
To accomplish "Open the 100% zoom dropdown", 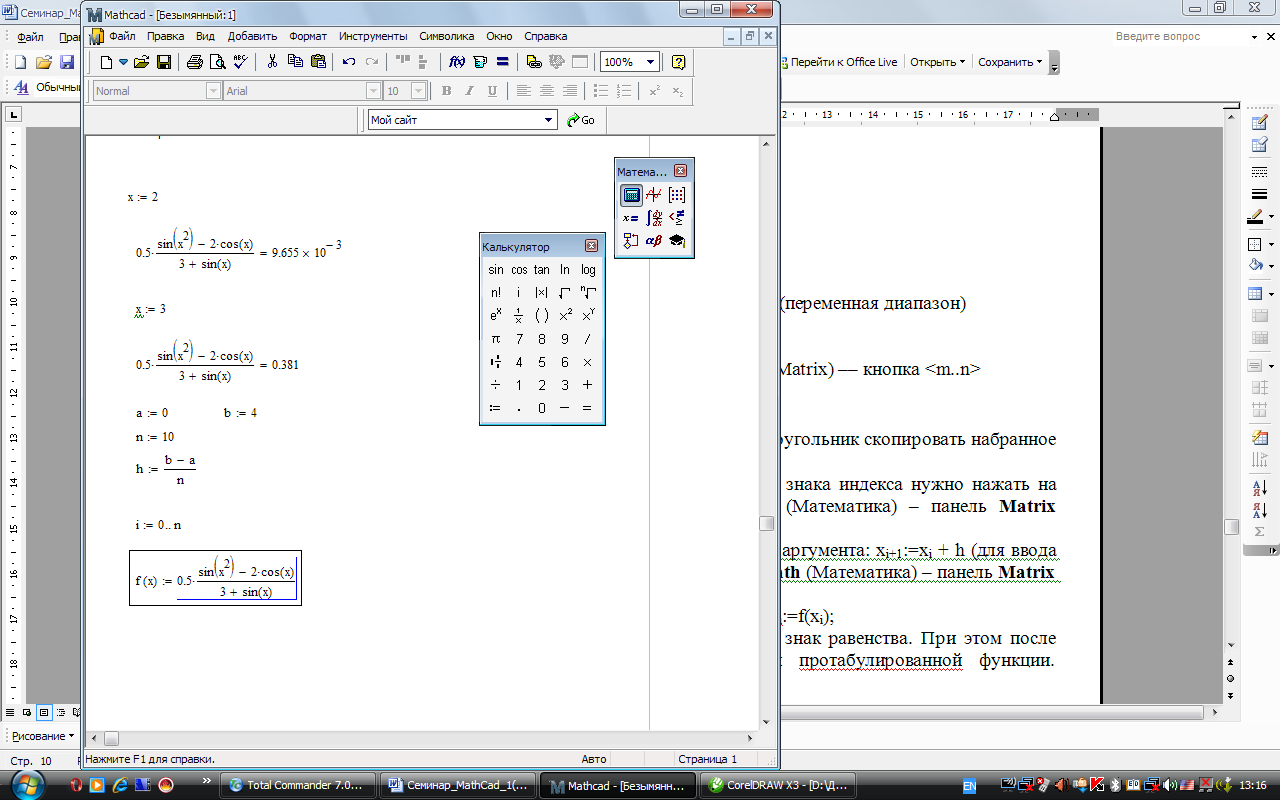I will click(x=650, y=62).
